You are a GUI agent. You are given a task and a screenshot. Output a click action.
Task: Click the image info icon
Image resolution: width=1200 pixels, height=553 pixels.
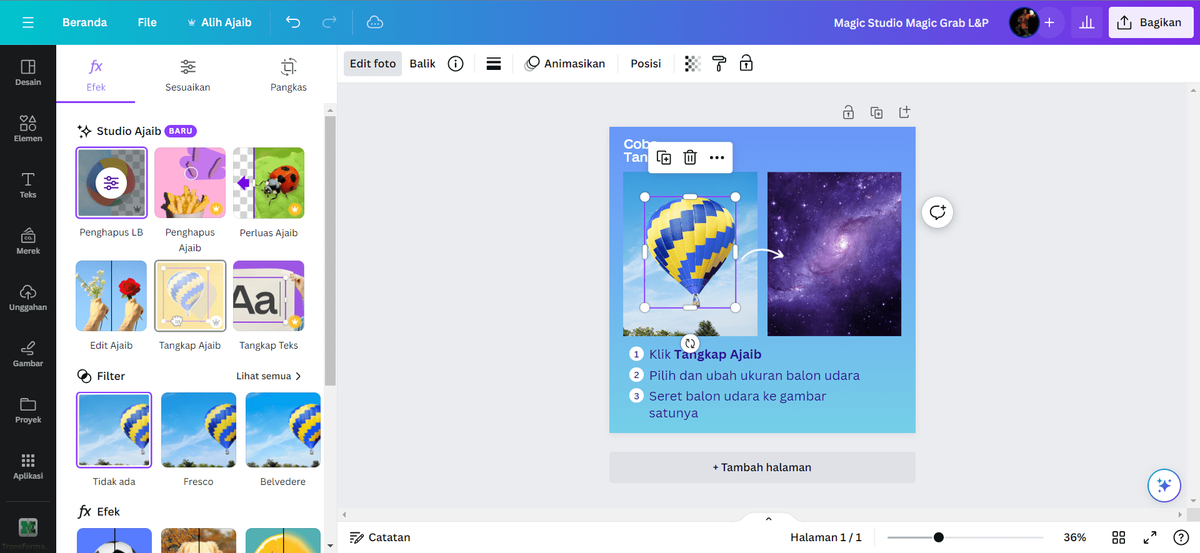pyautogui.click(x=455, y=63)
